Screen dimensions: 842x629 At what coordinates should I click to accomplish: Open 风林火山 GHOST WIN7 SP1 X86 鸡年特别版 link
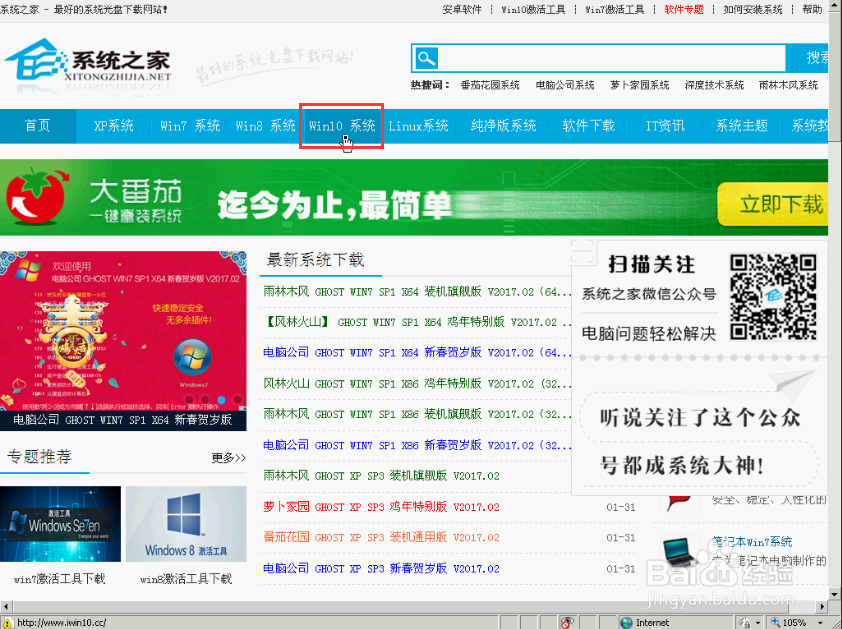pos(417,384)
